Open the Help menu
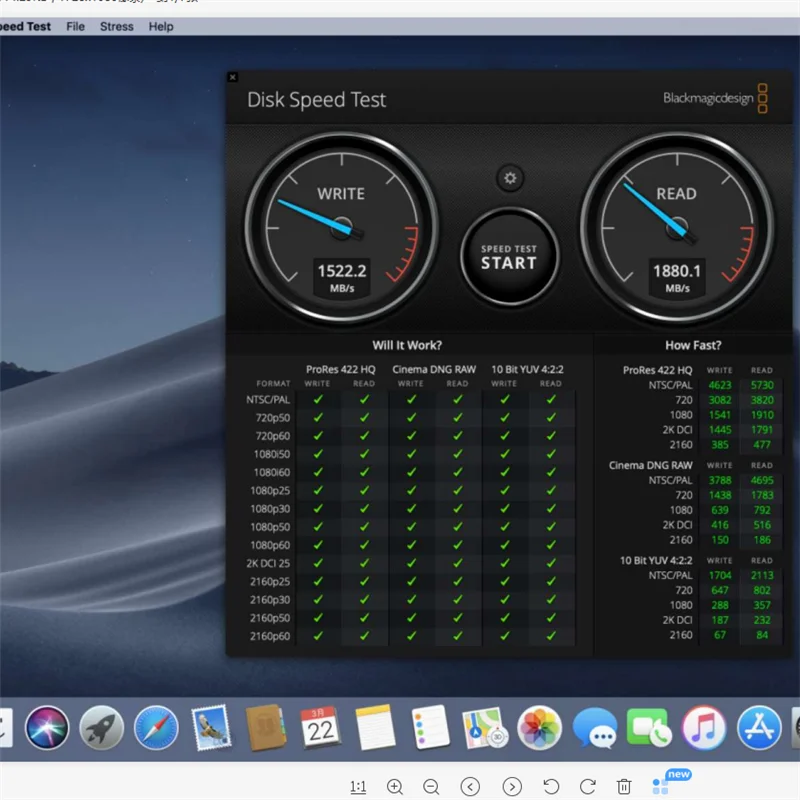The width and height of the screenshot is (800, 800). click(161, 26)
